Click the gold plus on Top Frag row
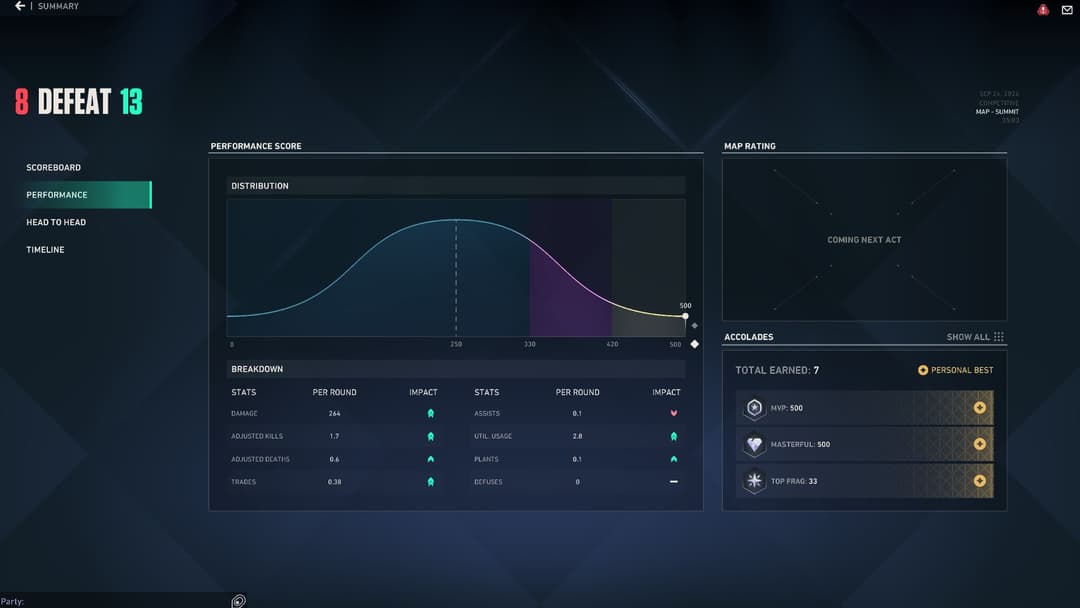This screenshot has height=608, width=1080. click(x=979, y=481)
